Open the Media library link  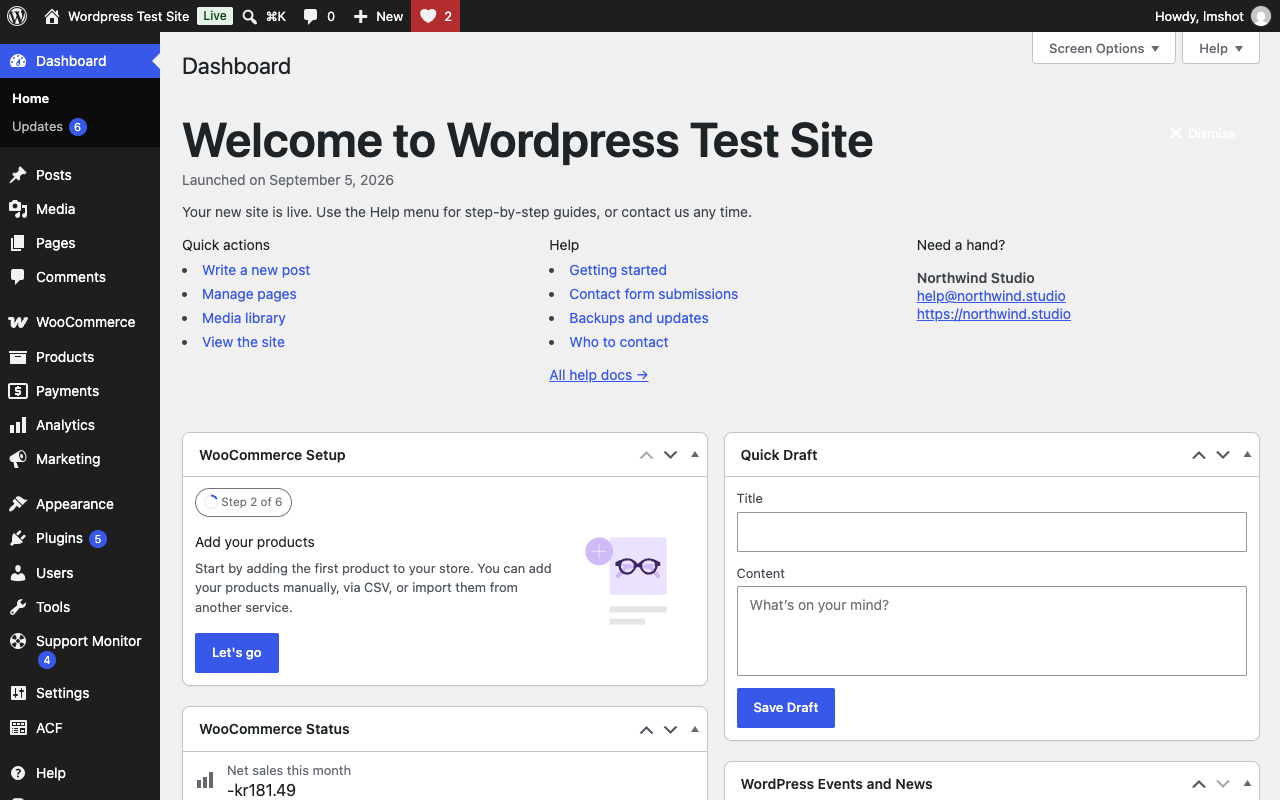[244, 318]
